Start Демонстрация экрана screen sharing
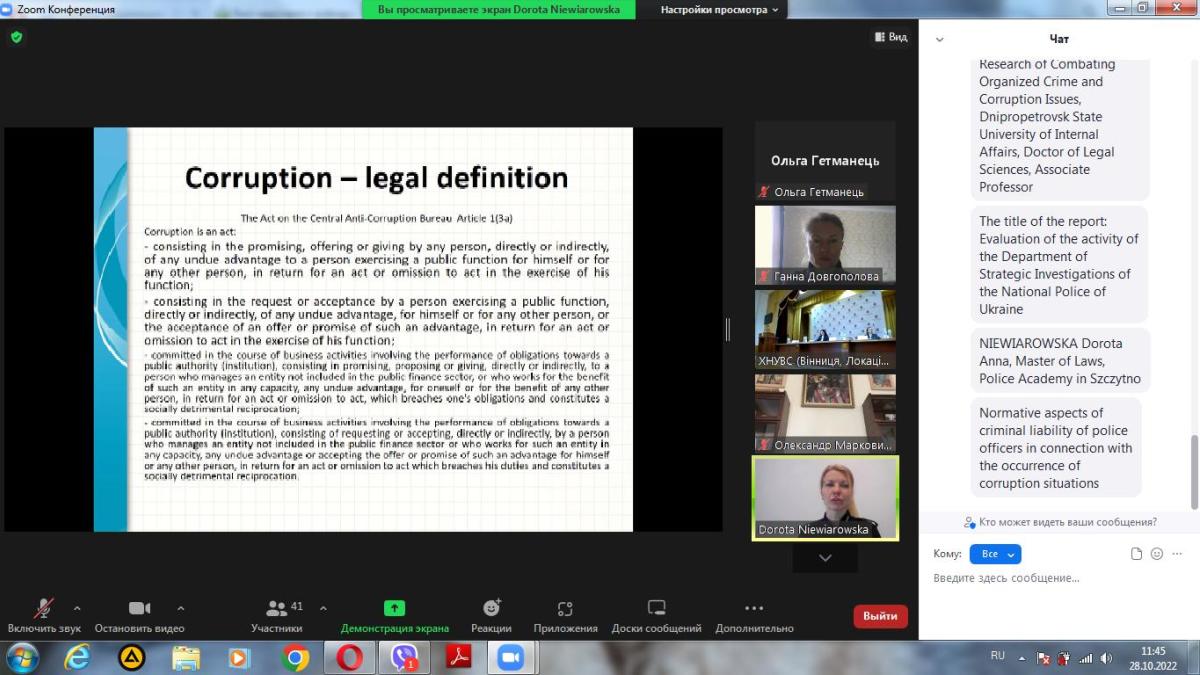Viewport: 1200px width, 675px height. coord(394,609)
